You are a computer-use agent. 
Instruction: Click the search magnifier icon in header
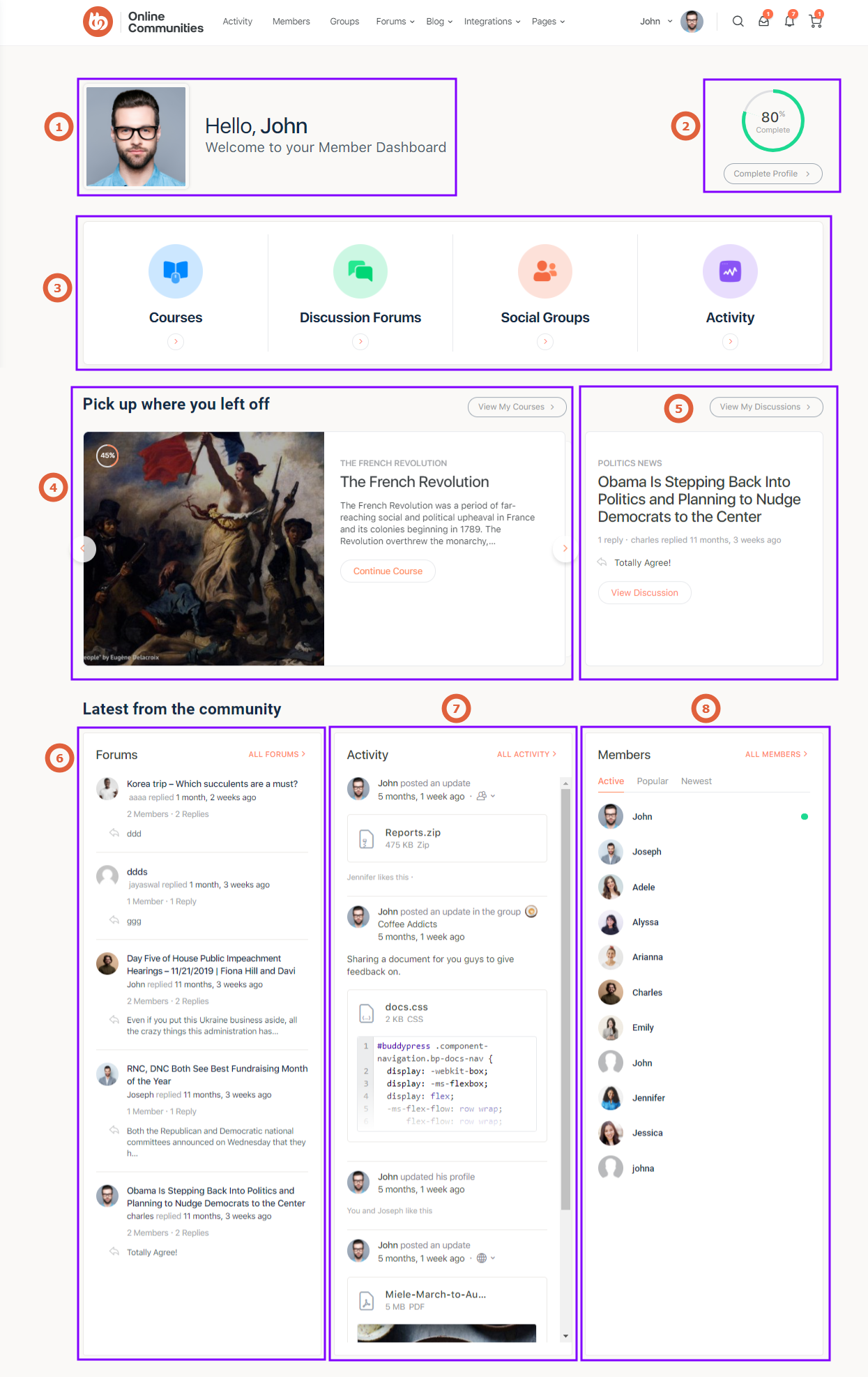coord(738,22)
